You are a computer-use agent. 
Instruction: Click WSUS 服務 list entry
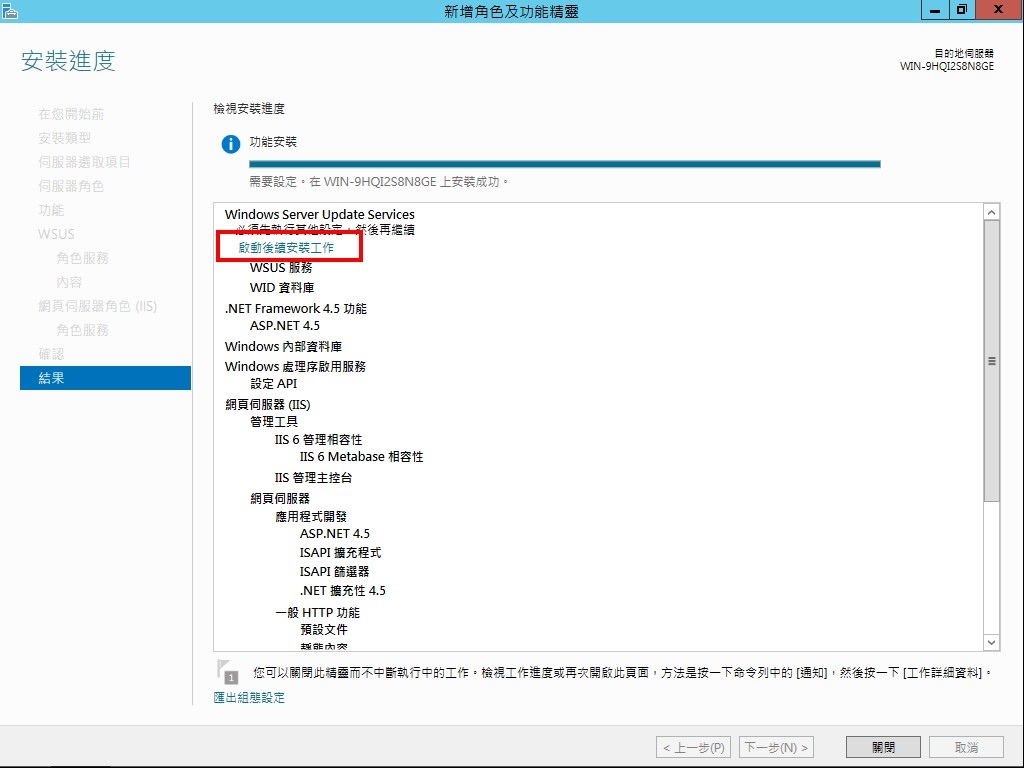(x=281, y=268)
